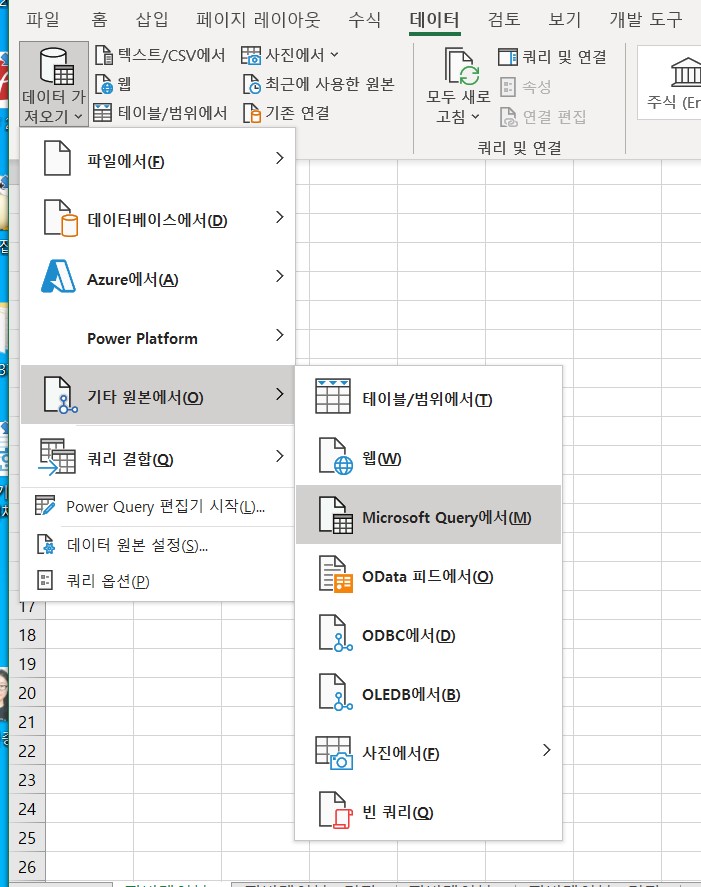
Task: Switch to the 홈 tab
Action: tap(99, 20)
